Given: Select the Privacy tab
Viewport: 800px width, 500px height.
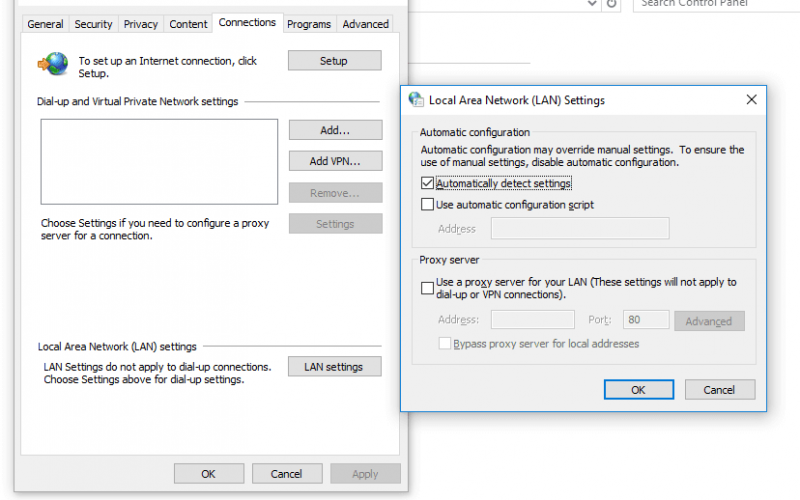Looking at the screenshot, I should point(140,24).
